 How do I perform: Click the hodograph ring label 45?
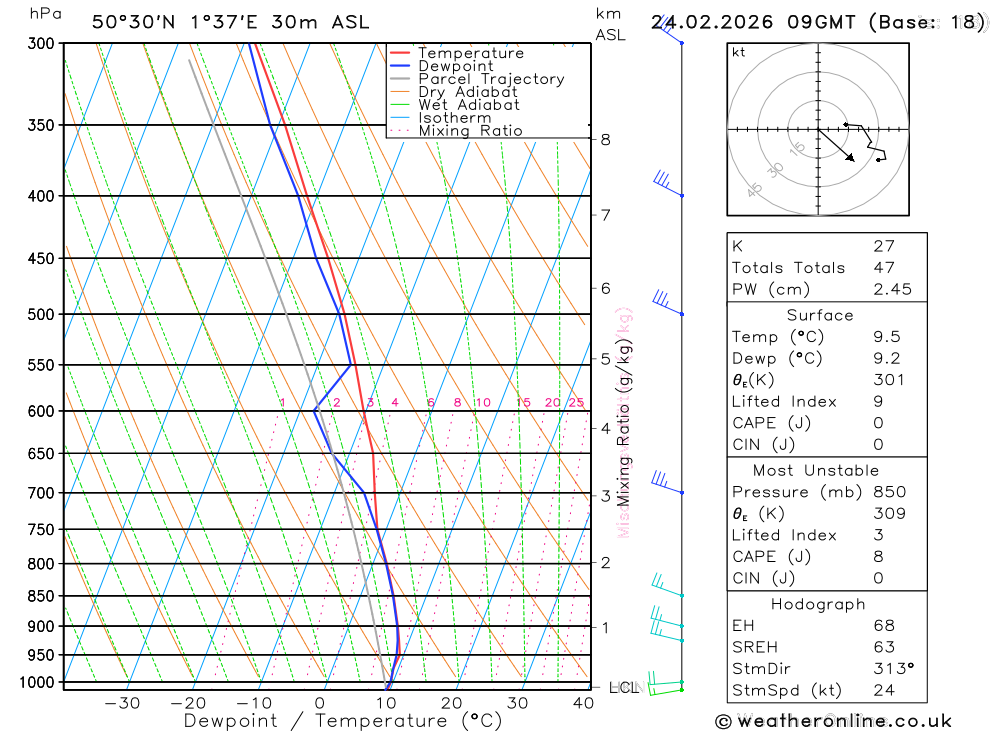(754, 189)
